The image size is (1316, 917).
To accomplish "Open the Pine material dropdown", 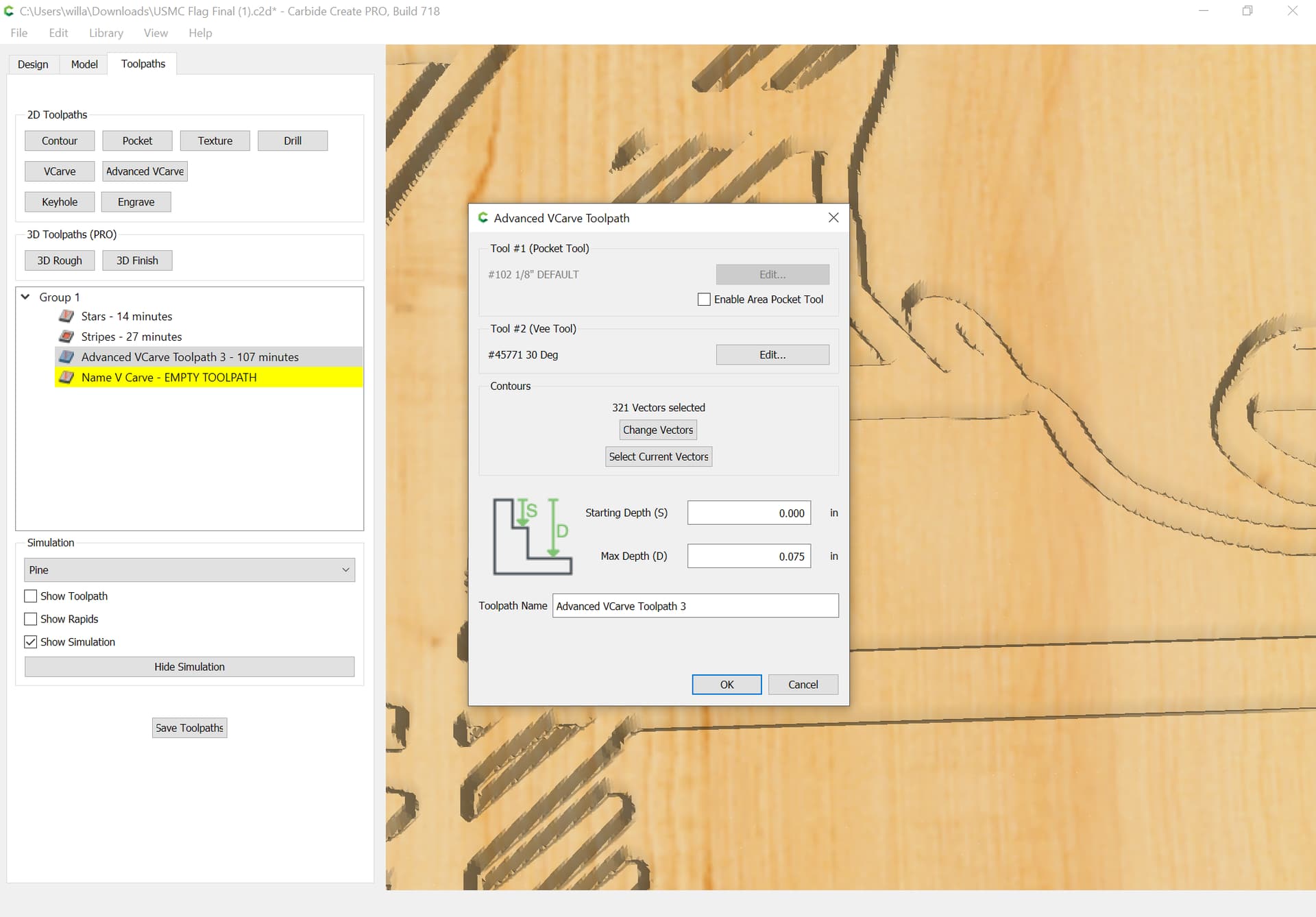I will [189, 570].
